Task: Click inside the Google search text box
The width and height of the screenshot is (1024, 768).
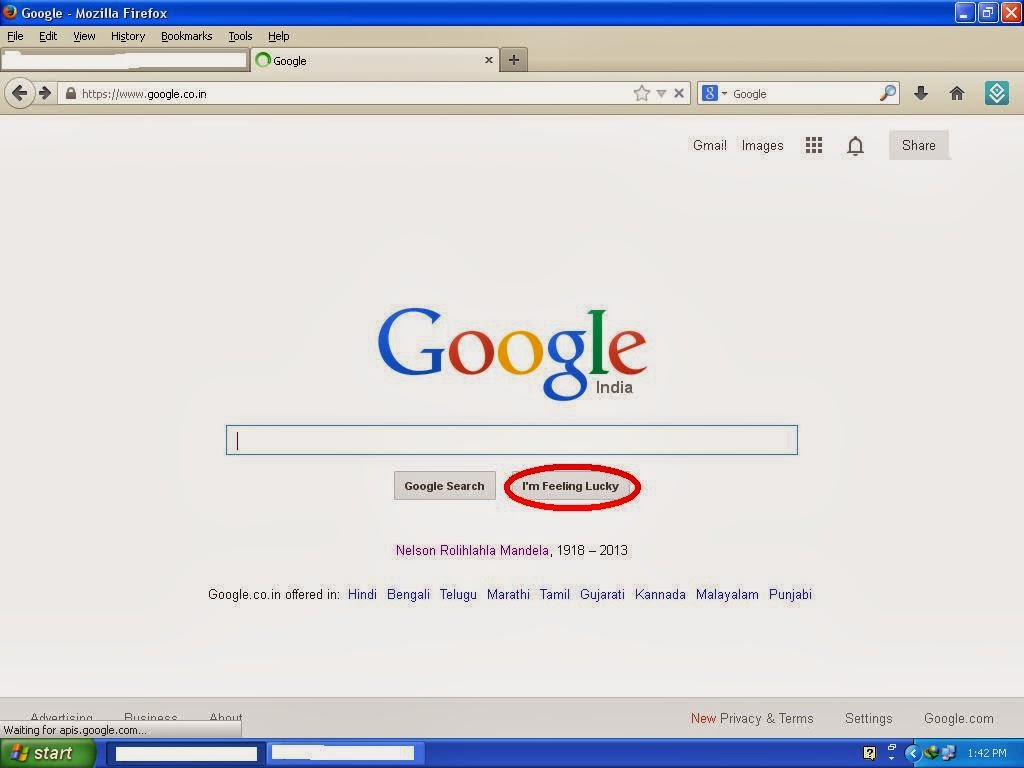Action: (511, 440)
